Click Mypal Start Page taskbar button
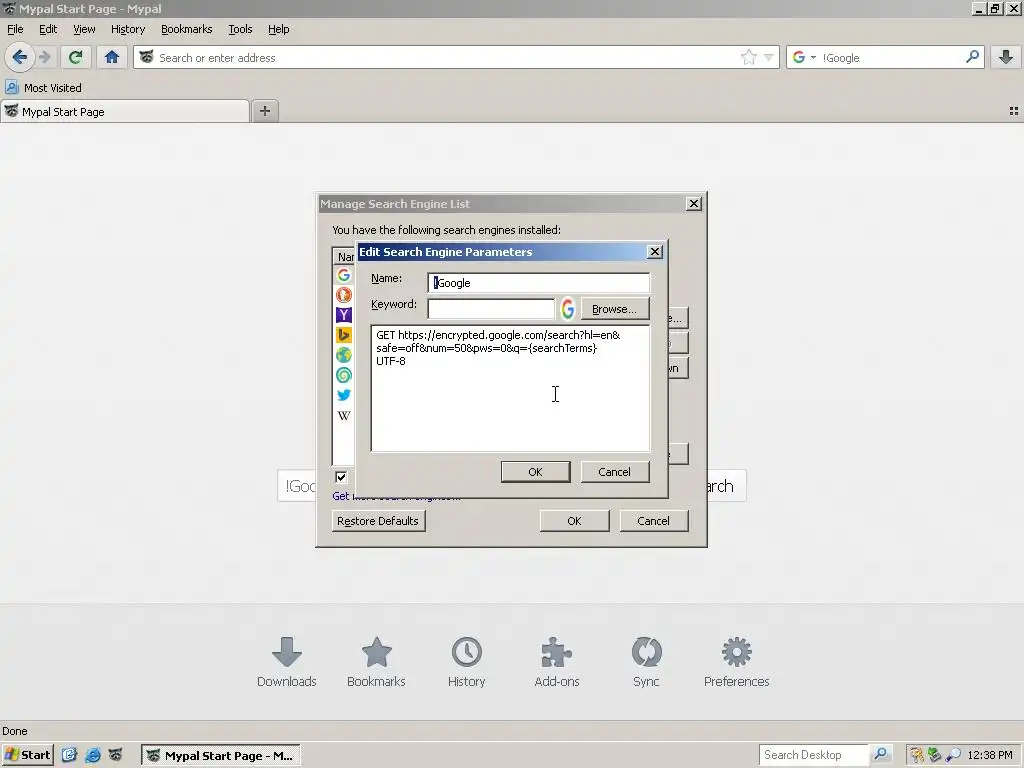The image size is (1024, 768). pos(221,755)
